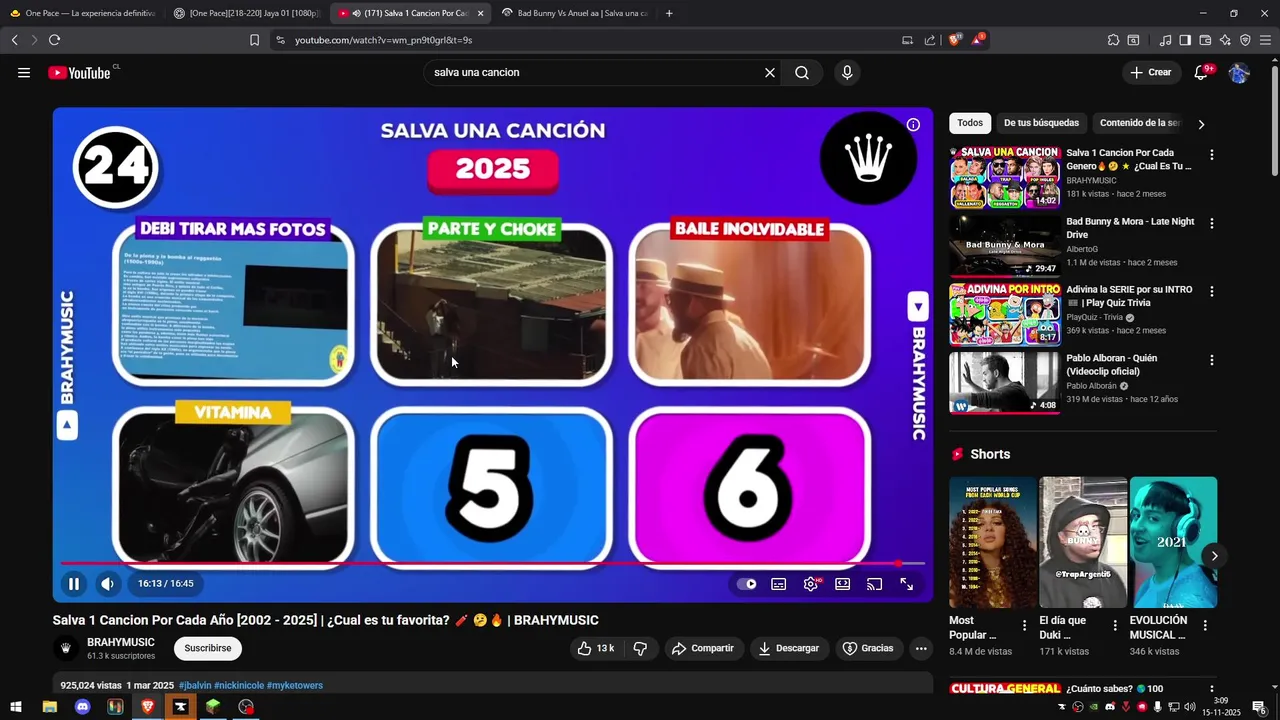This screenshot has height=720, width=1280.
Task: Toggle the browser sidebar panel
Action: (x=1185, y=40)
